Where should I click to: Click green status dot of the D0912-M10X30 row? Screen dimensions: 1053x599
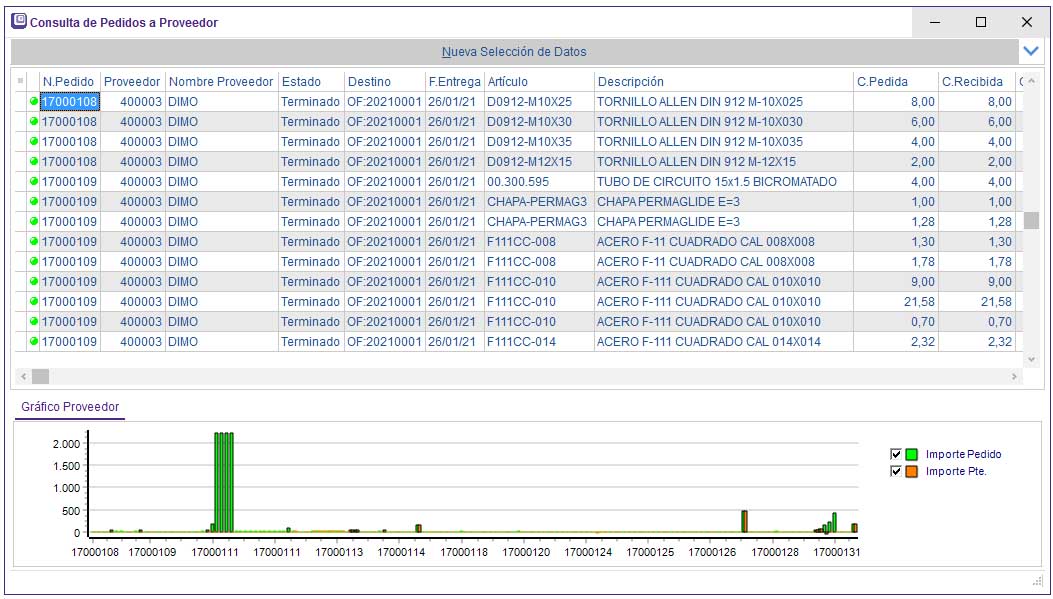pyautogui.click(x=34, y=122)
